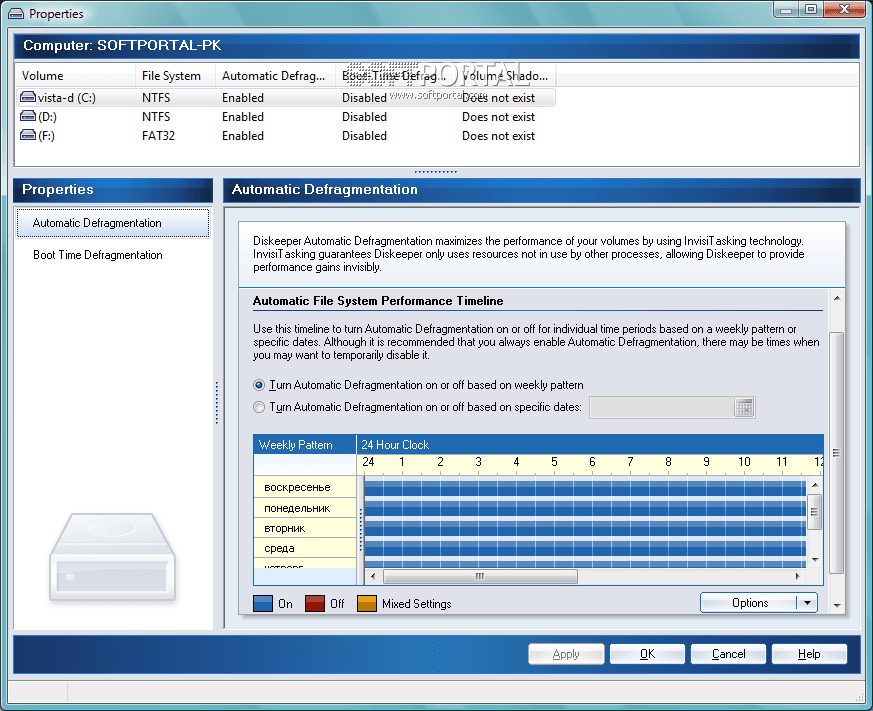Click the Properties window title icon
873x711 pixels.
(16, 14)
